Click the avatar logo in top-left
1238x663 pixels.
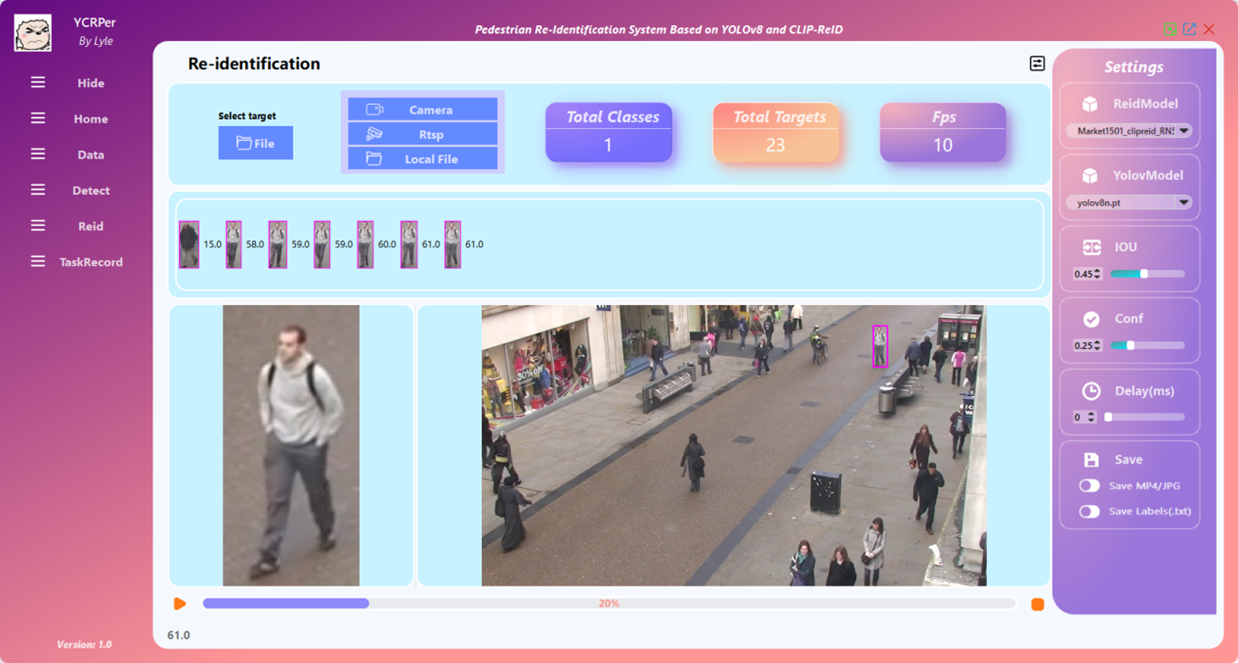point(33,33)
